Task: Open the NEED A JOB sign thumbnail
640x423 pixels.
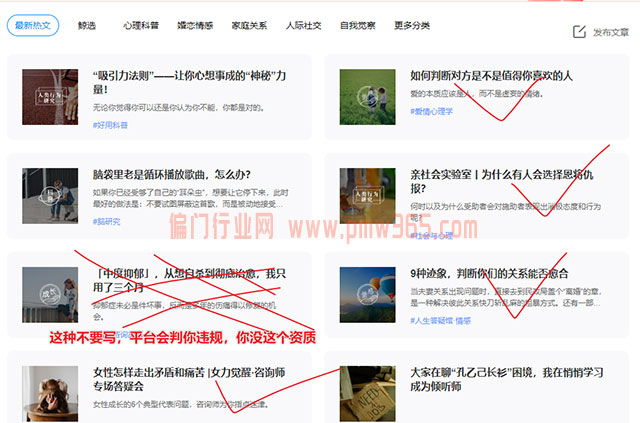Action: coord(367,394)
